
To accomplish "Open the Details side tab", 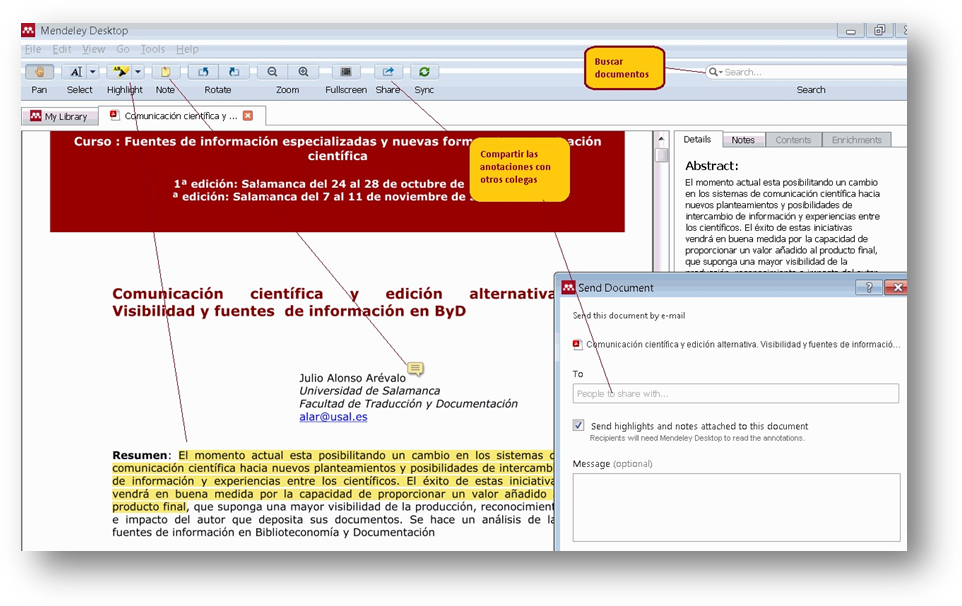I will 697,139.
